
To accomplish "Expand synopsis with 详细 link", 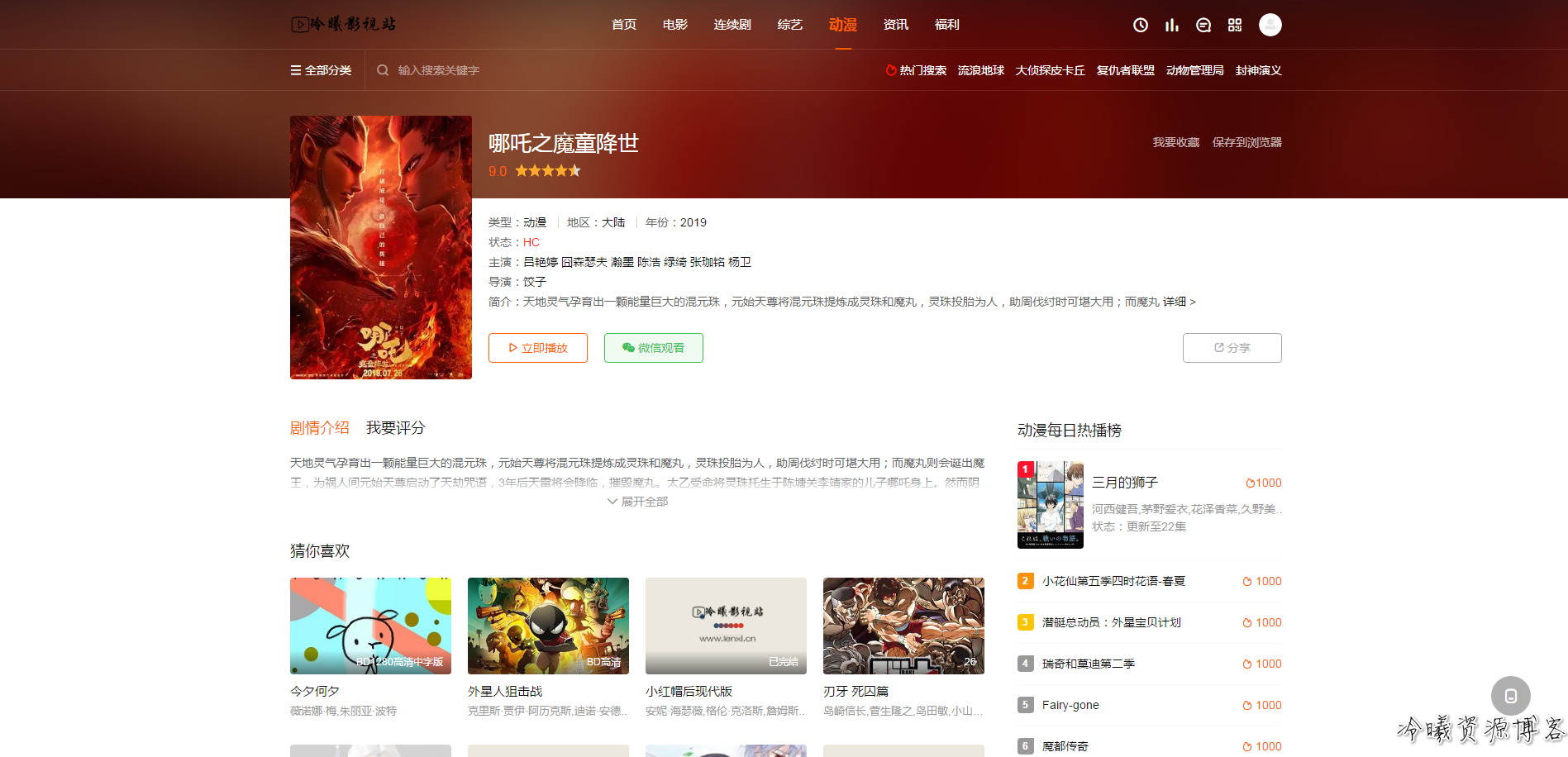I will point(1180,302).
